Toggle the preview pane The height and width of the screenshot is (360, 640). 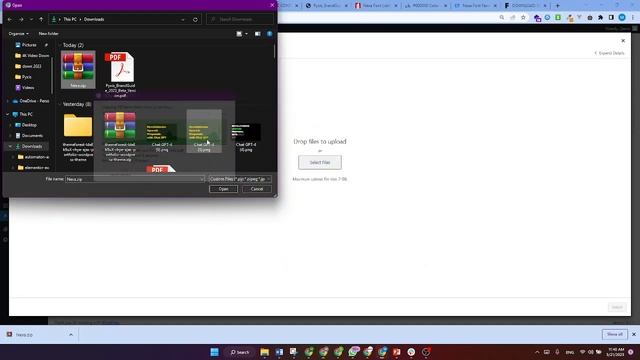tap(258, 33)
